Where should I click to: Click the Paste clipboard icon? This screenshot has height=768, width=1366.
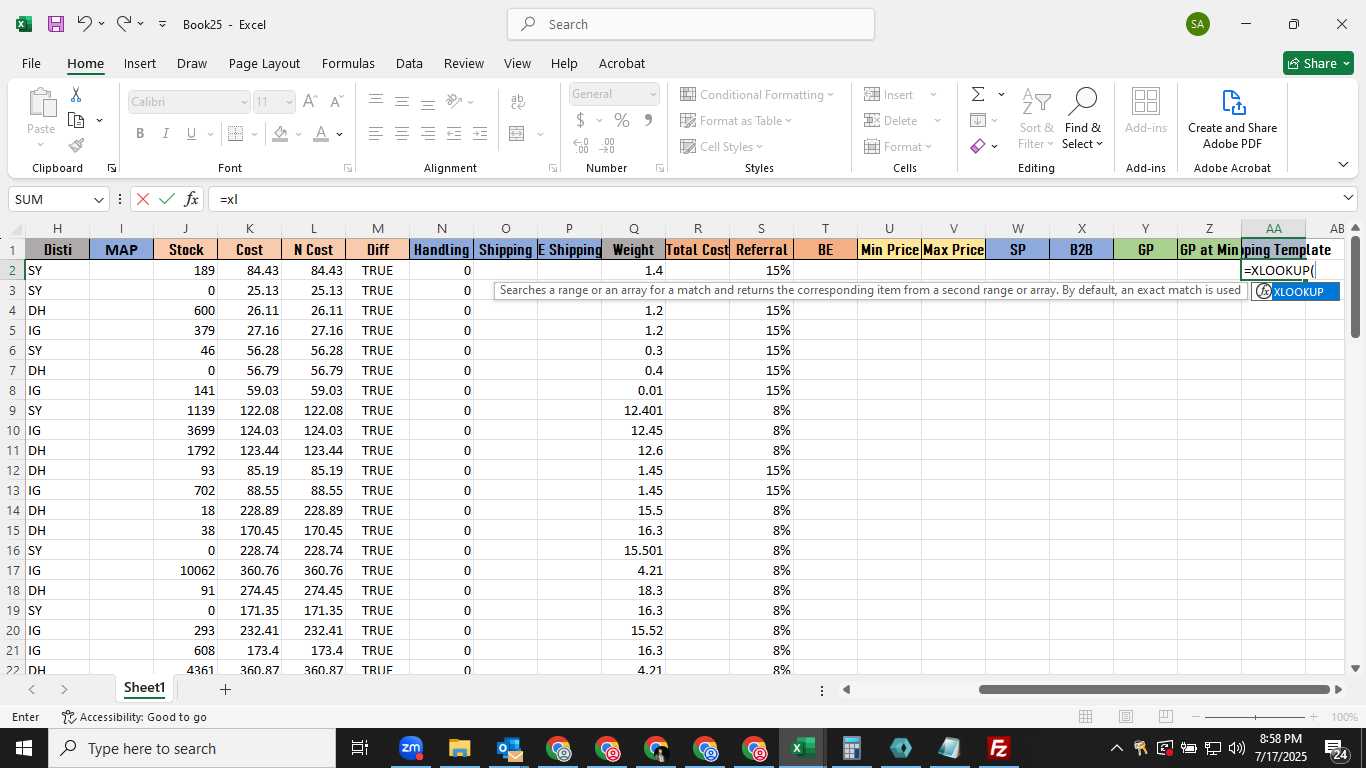[x=41, y=102]
